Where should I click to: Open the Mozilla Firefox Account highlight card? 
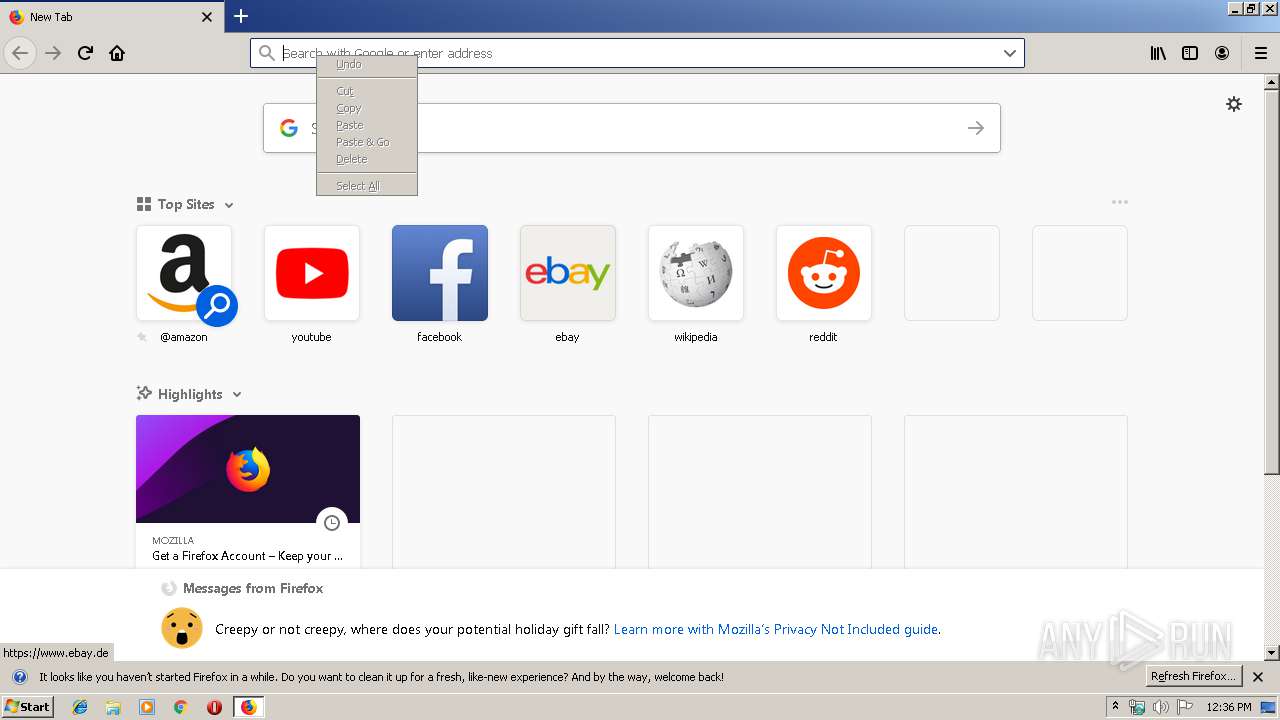click(x=248, y=491)
